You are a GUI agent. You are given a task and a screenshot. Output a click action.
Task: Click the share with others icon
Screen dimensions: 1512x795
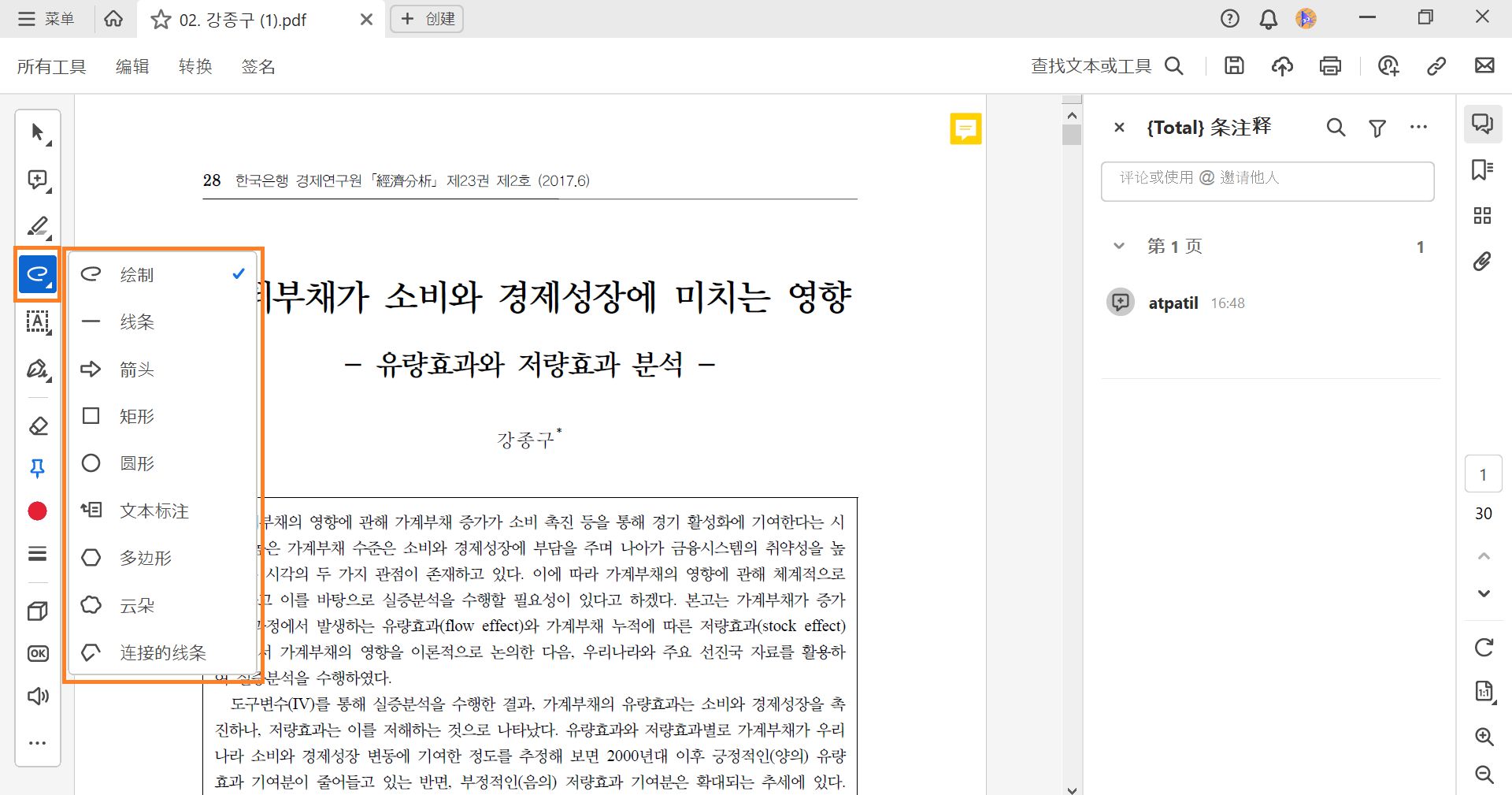pos(1388,66)
